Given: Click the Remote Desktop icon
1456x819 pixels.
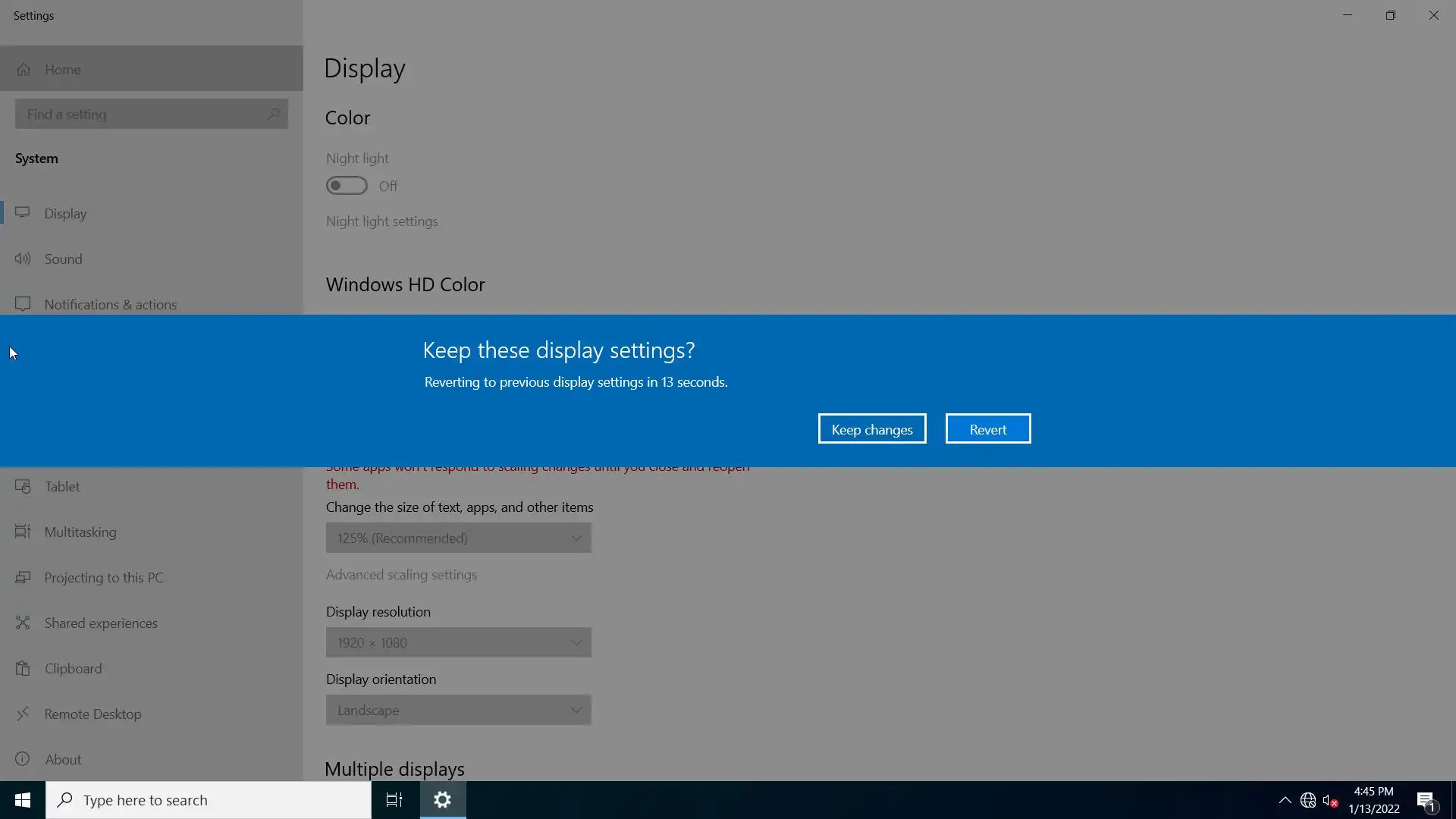Looking at the screenshot, I should (23, 714).
